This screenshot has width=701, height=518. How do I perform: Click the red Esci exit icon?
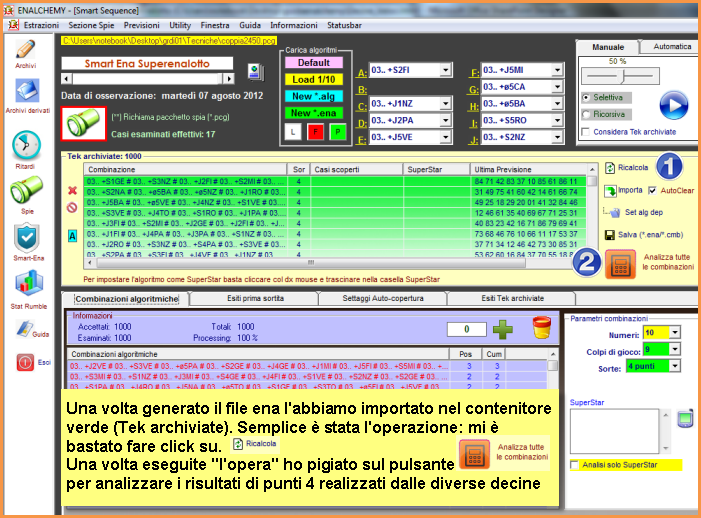(x=25, y=362)
